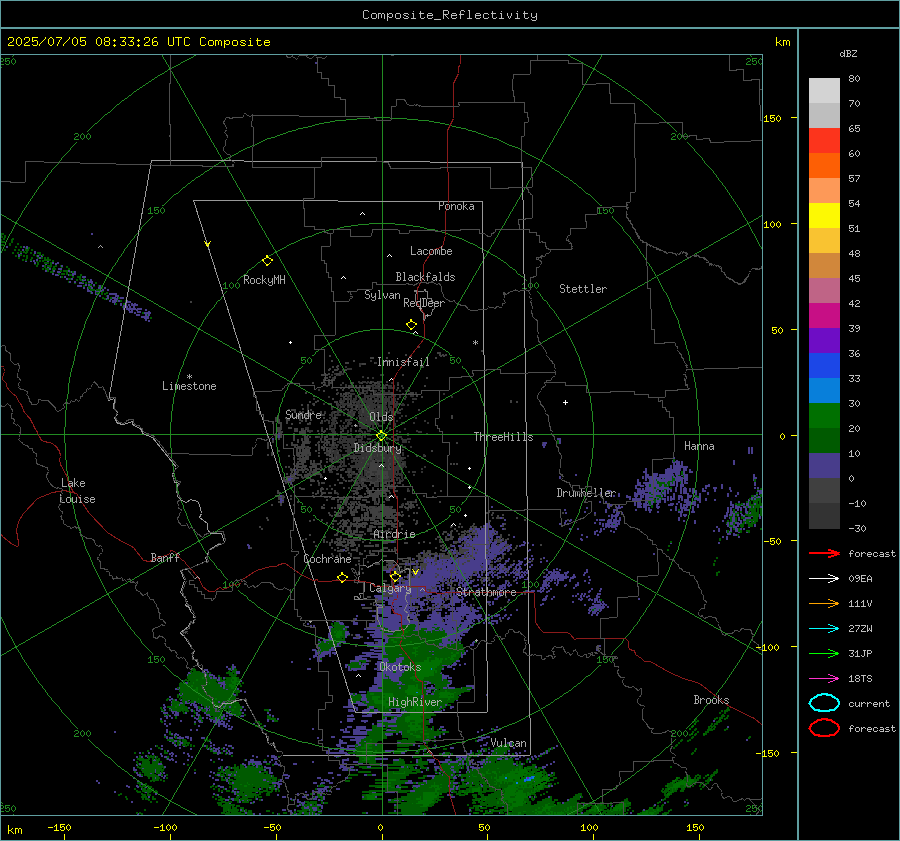The image size is (900, 841).
Task: Click the RockyMH label
Action: click(264, 280)
